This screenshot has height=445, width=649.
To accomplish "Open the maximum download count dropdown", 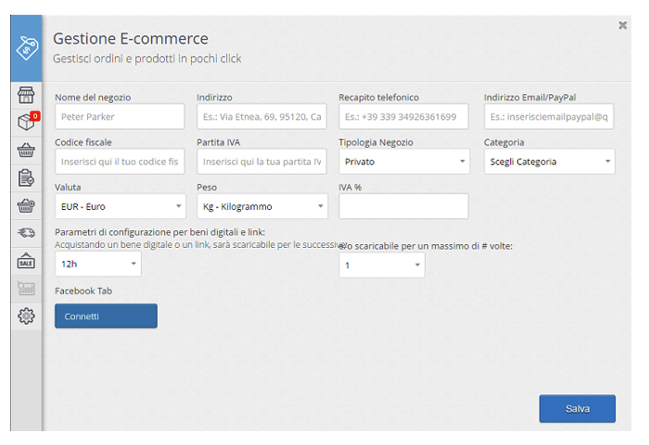I will coord(381,265).
